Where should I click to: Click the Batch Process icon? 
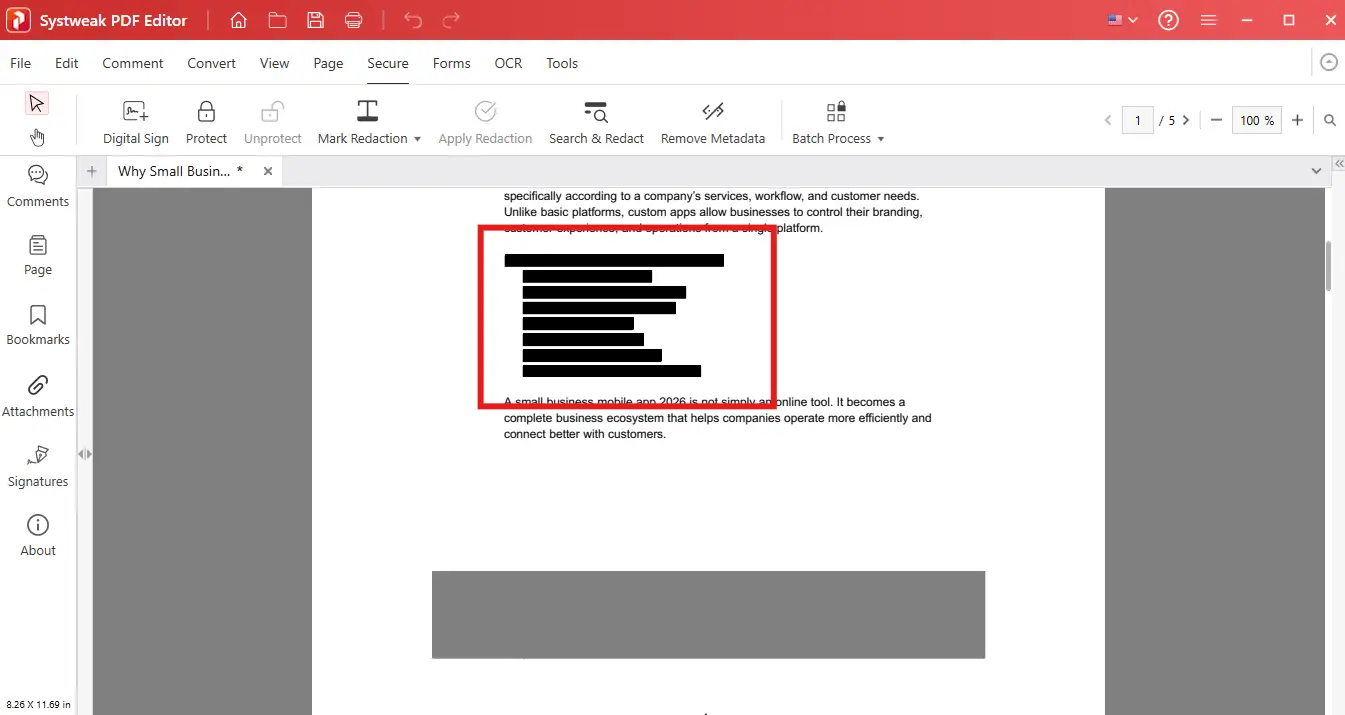(836, 111)
